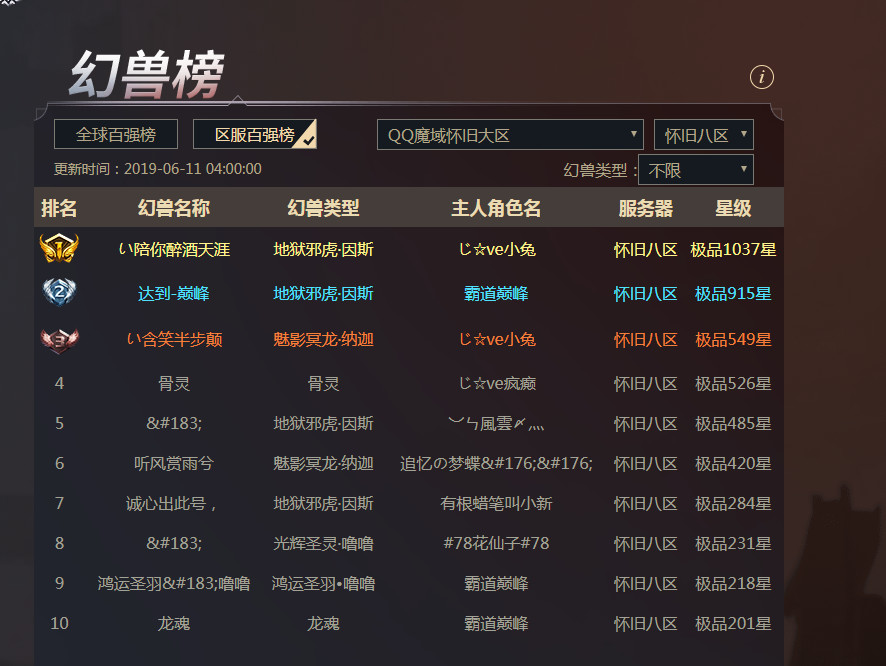Click pet name 鸿运圣羽&#183;噜噜
This screenshot has height=666, width=886.
[173, 584]
